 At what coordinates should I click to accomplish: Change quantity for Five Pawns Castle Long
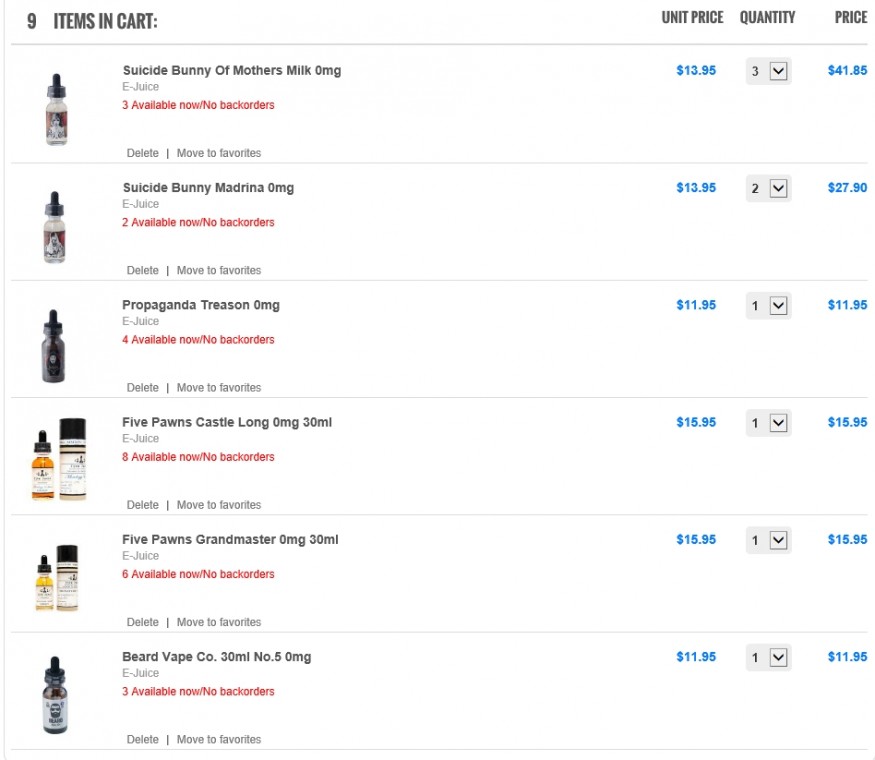[x=768, y=423]
